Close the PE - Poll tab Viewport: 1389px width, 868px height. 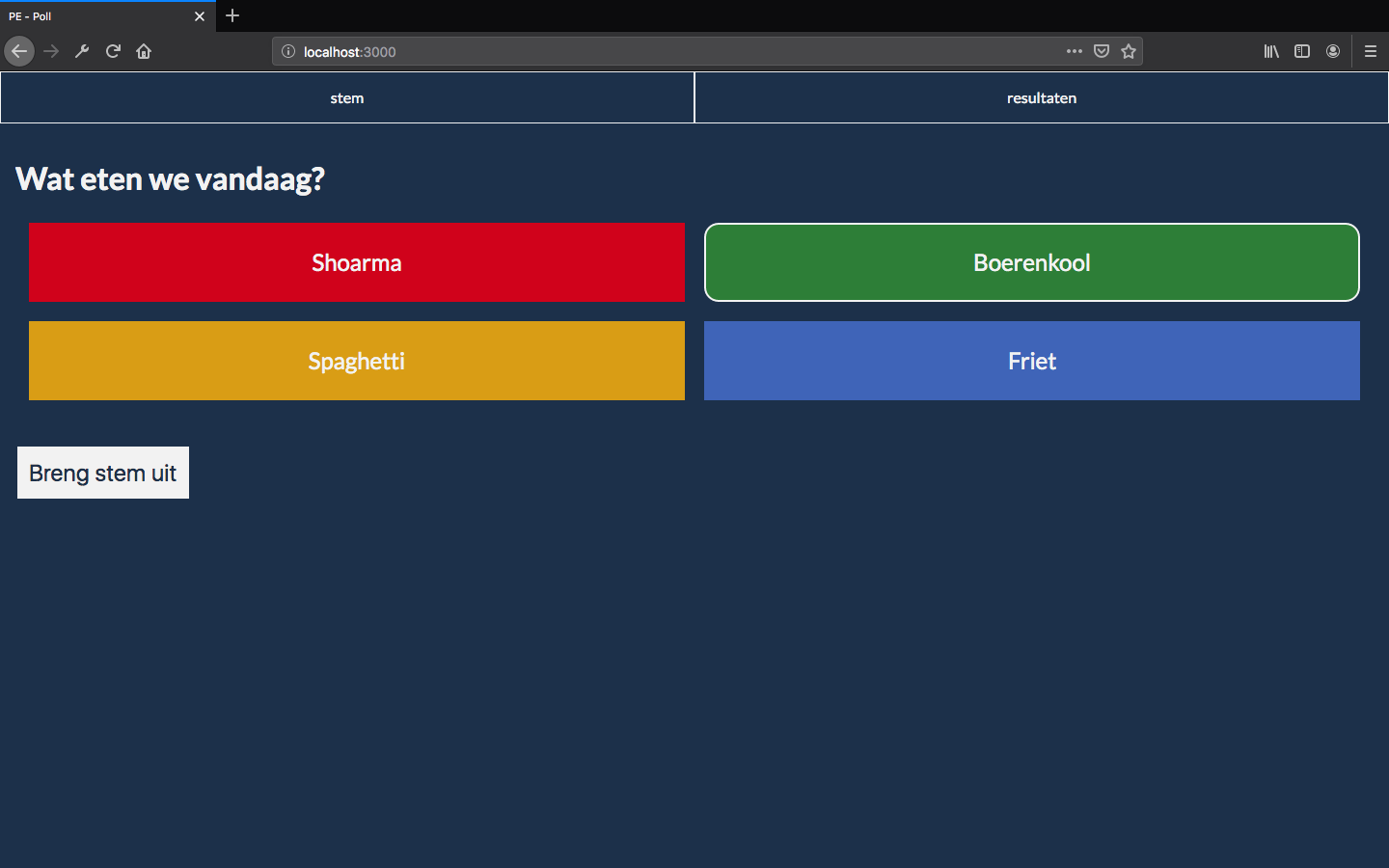200,16
